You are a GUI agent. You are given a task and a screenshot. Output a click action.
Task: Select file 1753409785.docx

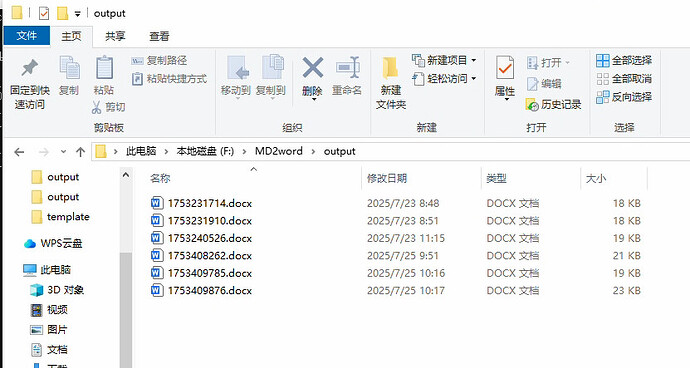(210, 273)
